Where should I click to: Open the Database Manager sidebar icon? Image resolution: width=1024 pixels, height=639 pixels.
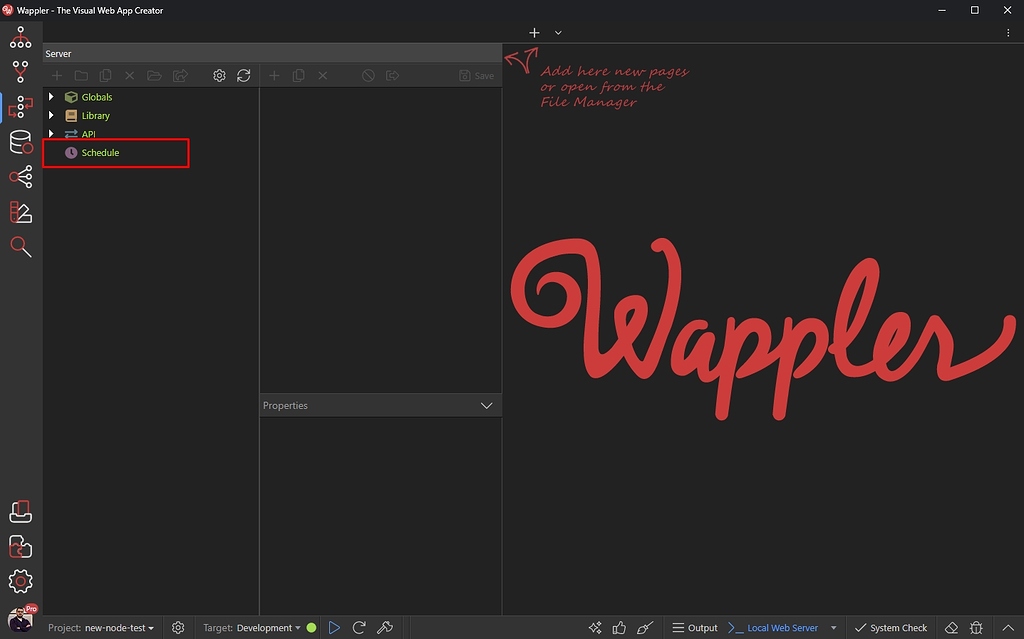[21, 143]
